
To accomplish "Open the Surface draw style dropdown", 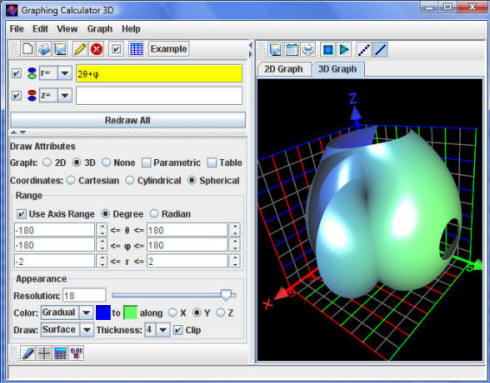I will [x=87, y=330].
